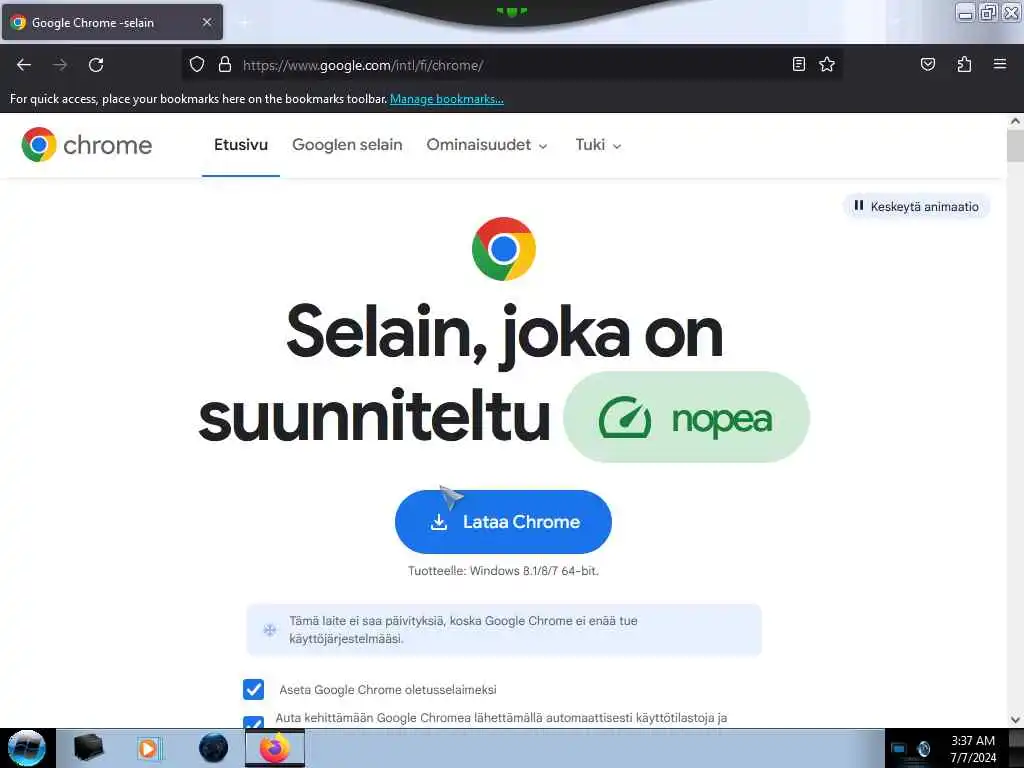Click the Tämä laite ei saa päivityksiä notice
The image size is (1024, 768).
pos(504,630)
